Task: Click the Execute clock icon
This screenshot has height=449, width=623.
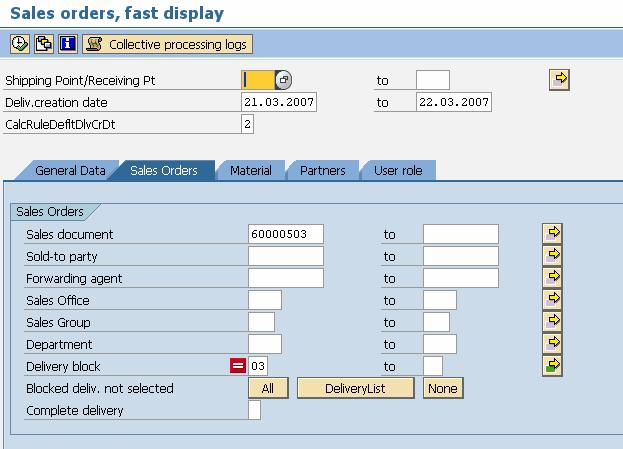Action: 20,44
